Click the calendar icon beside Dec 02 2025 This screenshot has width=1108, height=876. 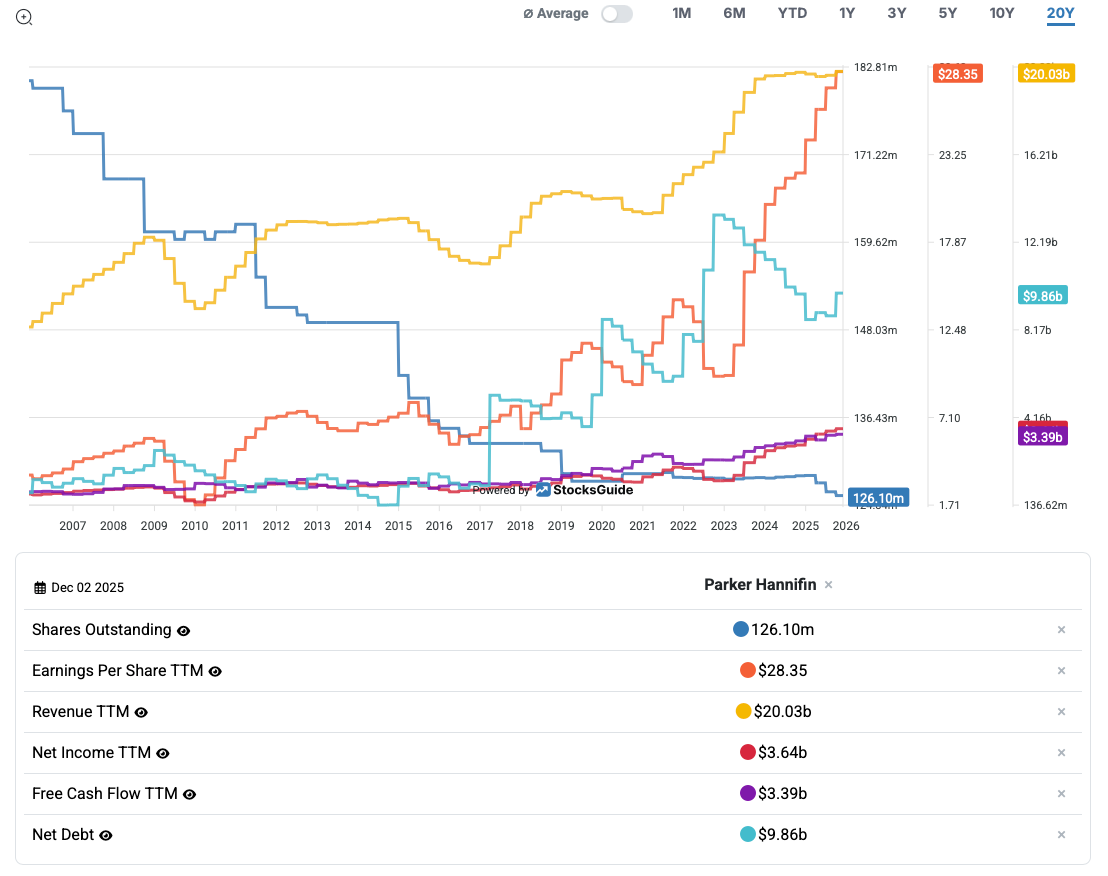(x=40, y=588)
